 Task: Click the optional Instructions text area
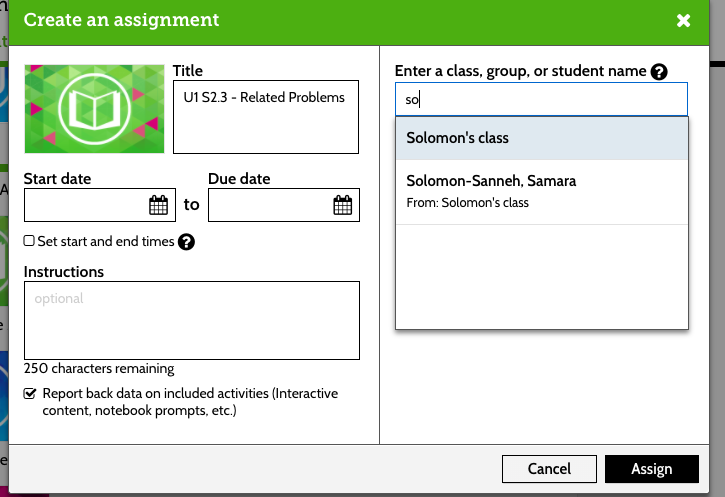tap(192, 320)
